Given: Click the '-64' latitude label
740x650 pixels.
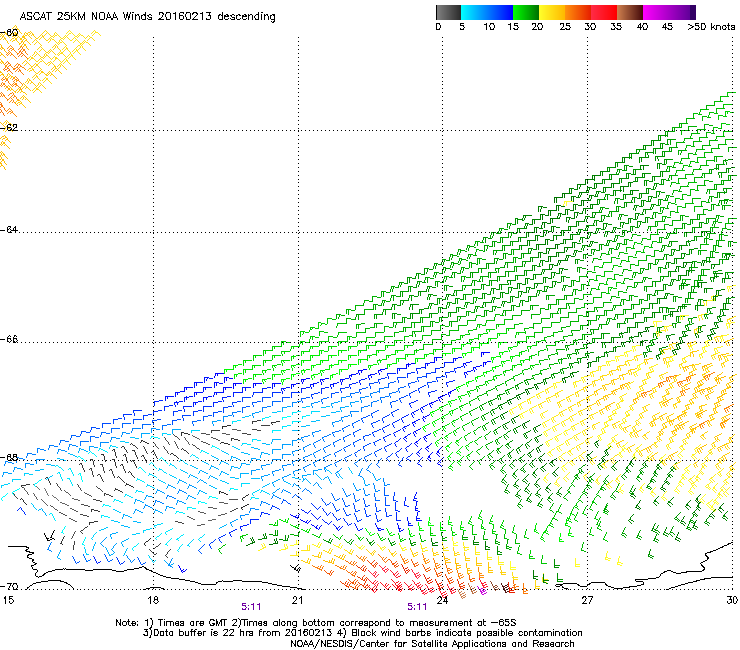Looking at the screenshot, I should point(9,229).
